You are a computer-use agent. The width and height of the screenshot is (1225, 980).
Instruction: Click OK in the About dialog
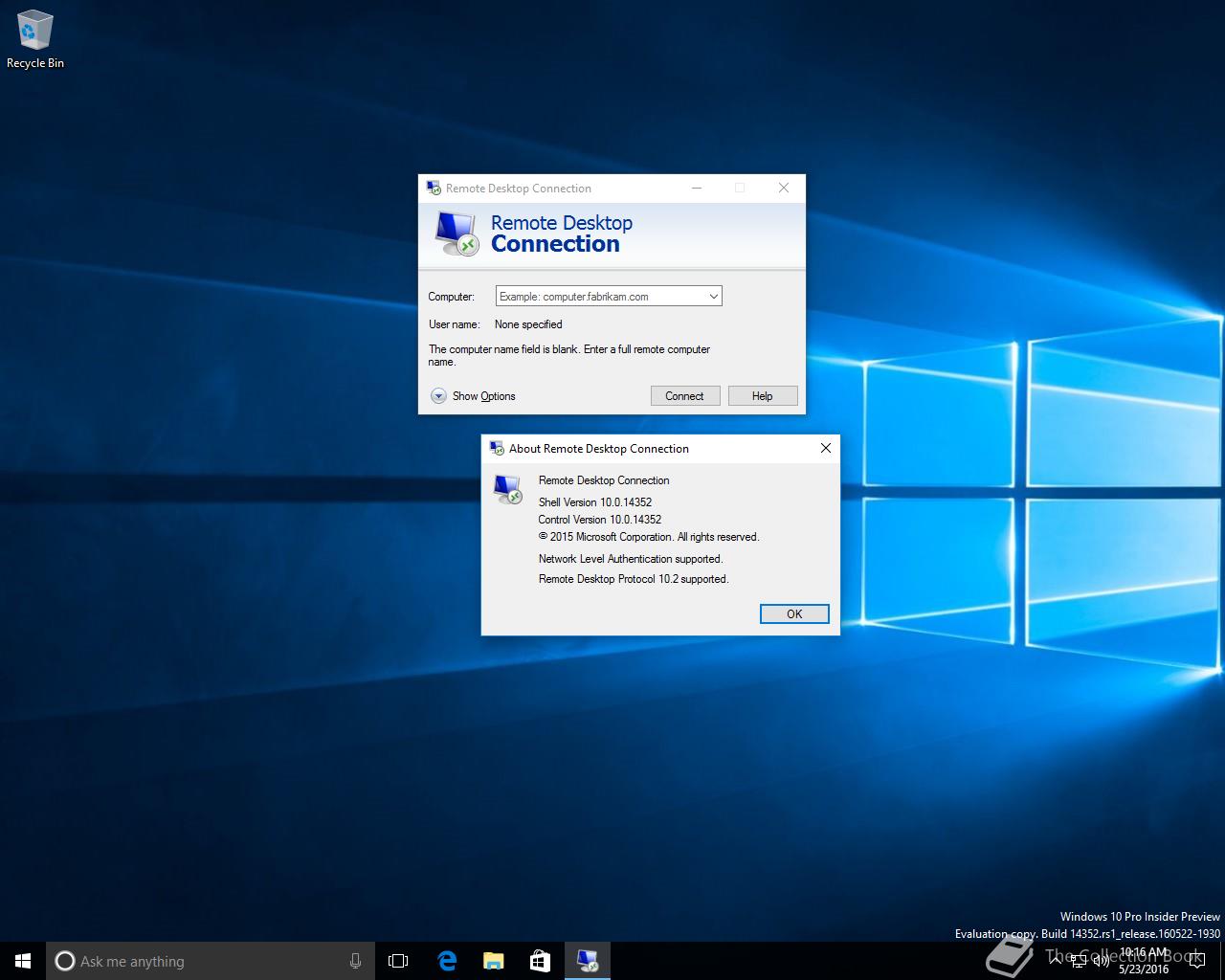(x=794, y=614)
